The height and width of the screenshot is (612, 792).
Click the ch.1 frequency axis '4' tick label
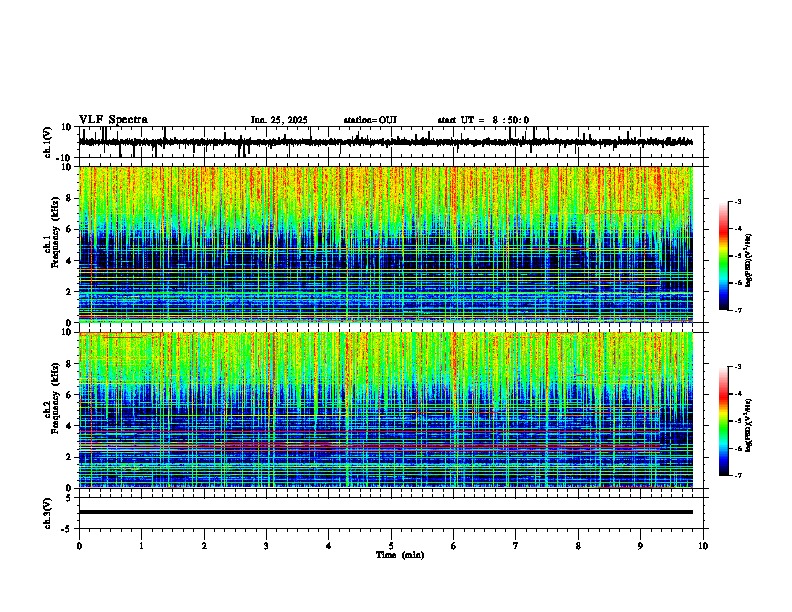click(69, 261)
